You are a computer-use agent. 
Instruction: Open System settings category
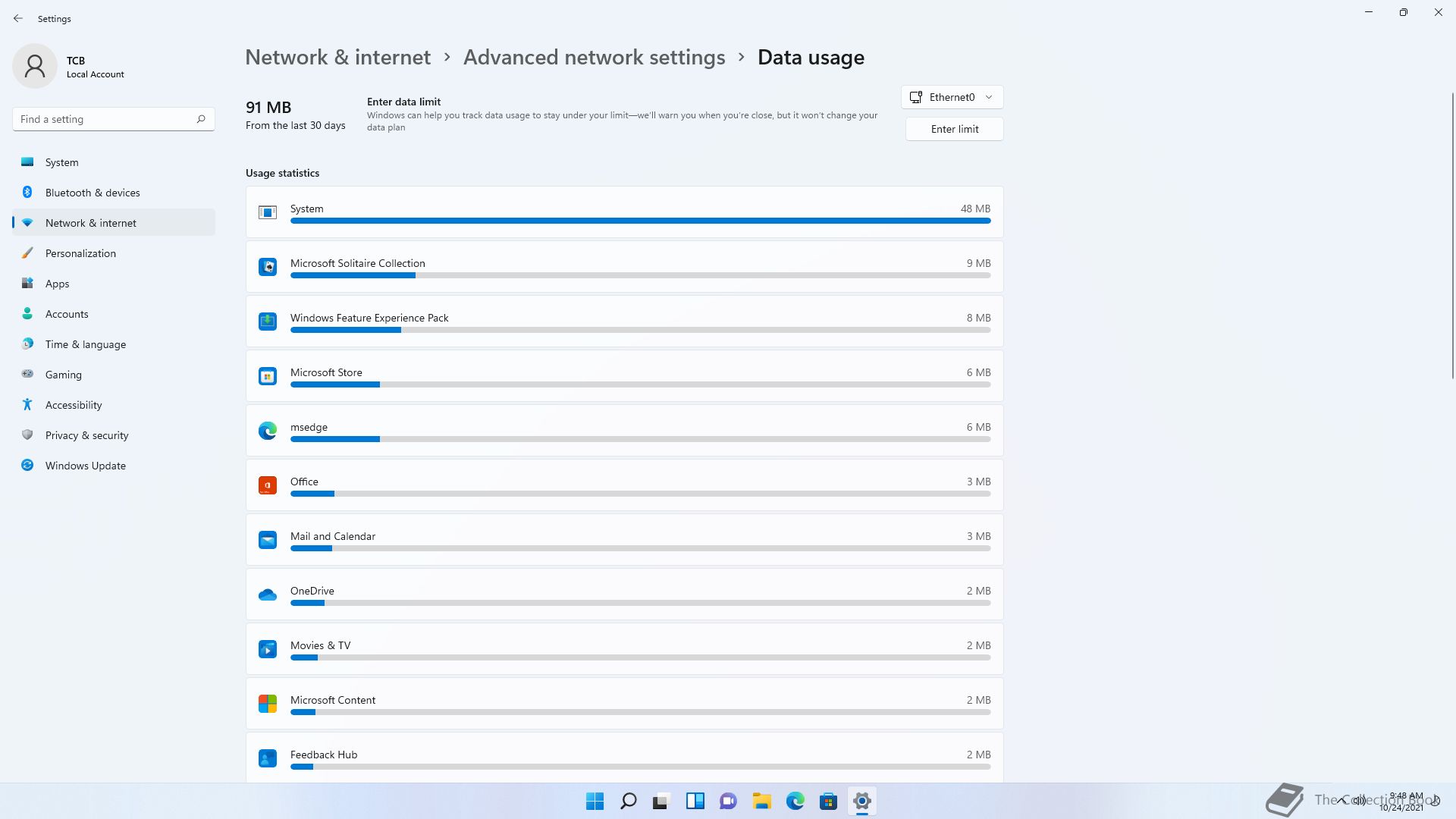114,162
